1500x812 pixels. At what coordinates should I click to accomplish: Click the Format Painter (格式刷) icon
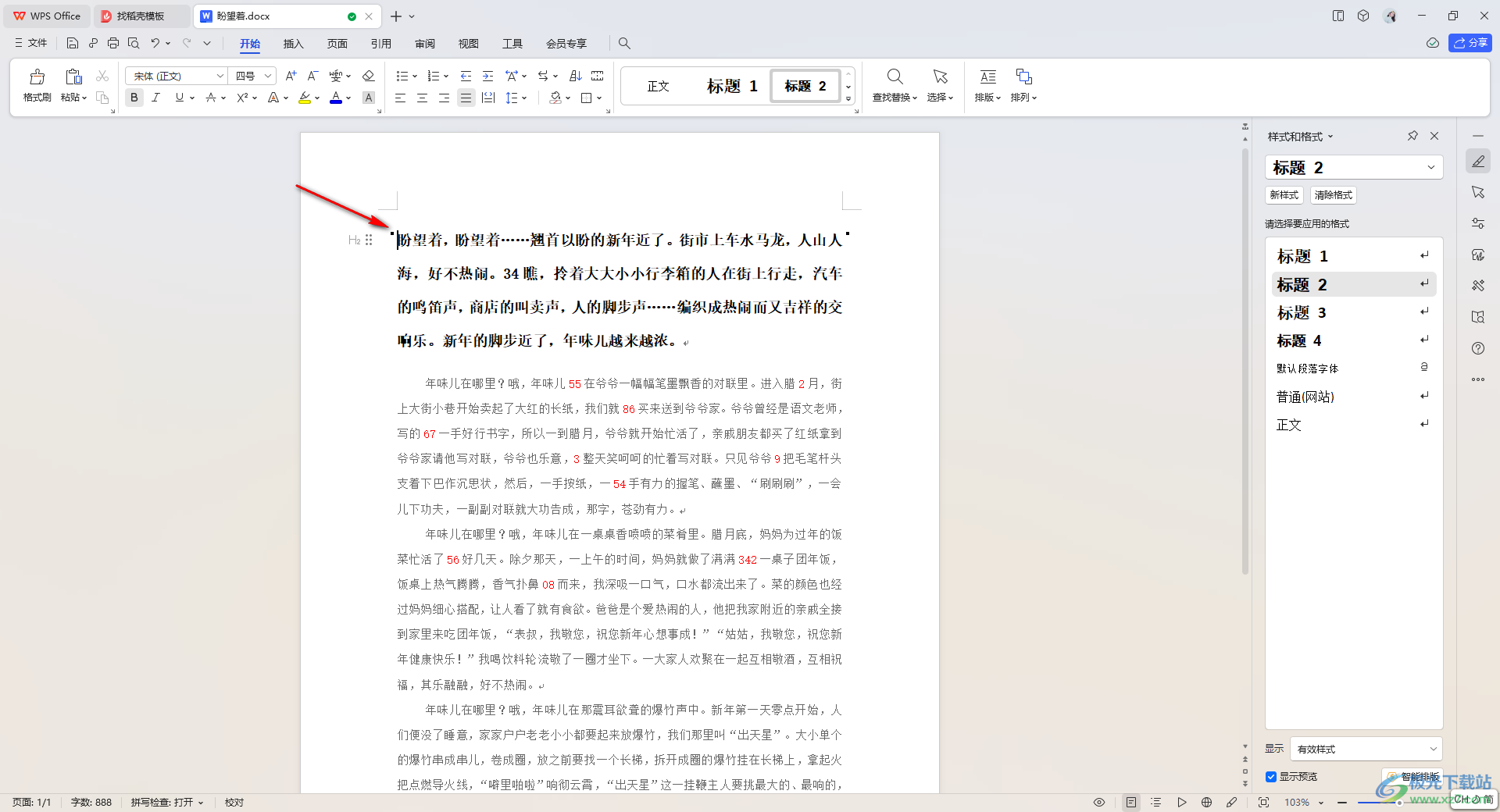click(37, 77)
